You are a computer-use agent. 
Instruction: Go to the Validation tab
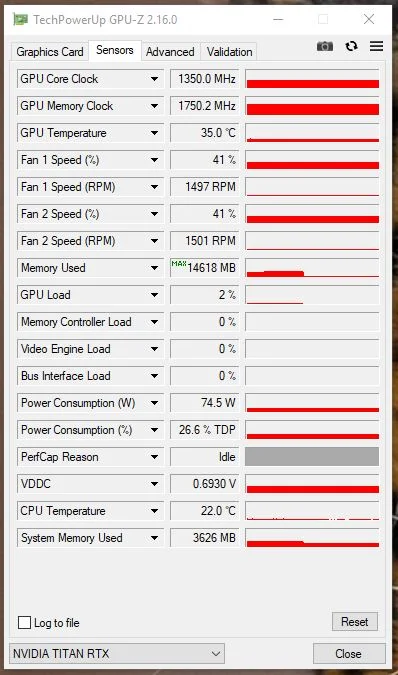tap(229, 52)
